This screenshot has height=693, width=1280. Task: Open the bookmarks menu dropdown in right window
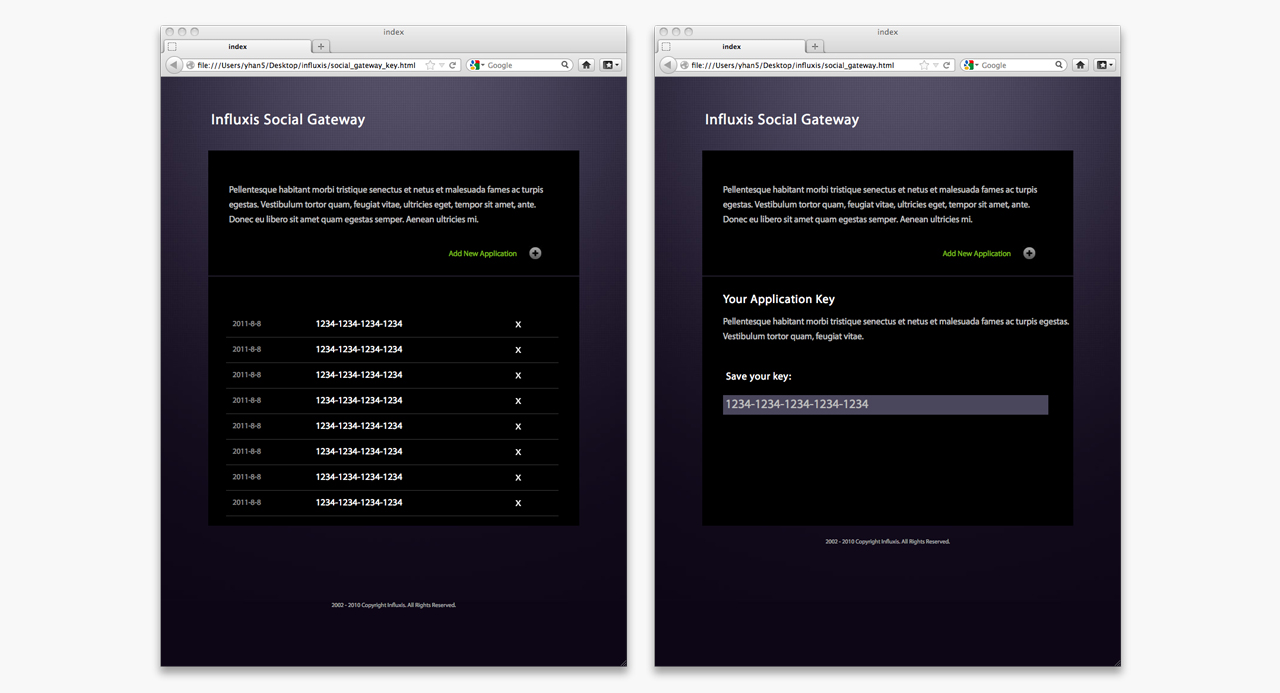pyautogui.click(x=1105, y=65)
